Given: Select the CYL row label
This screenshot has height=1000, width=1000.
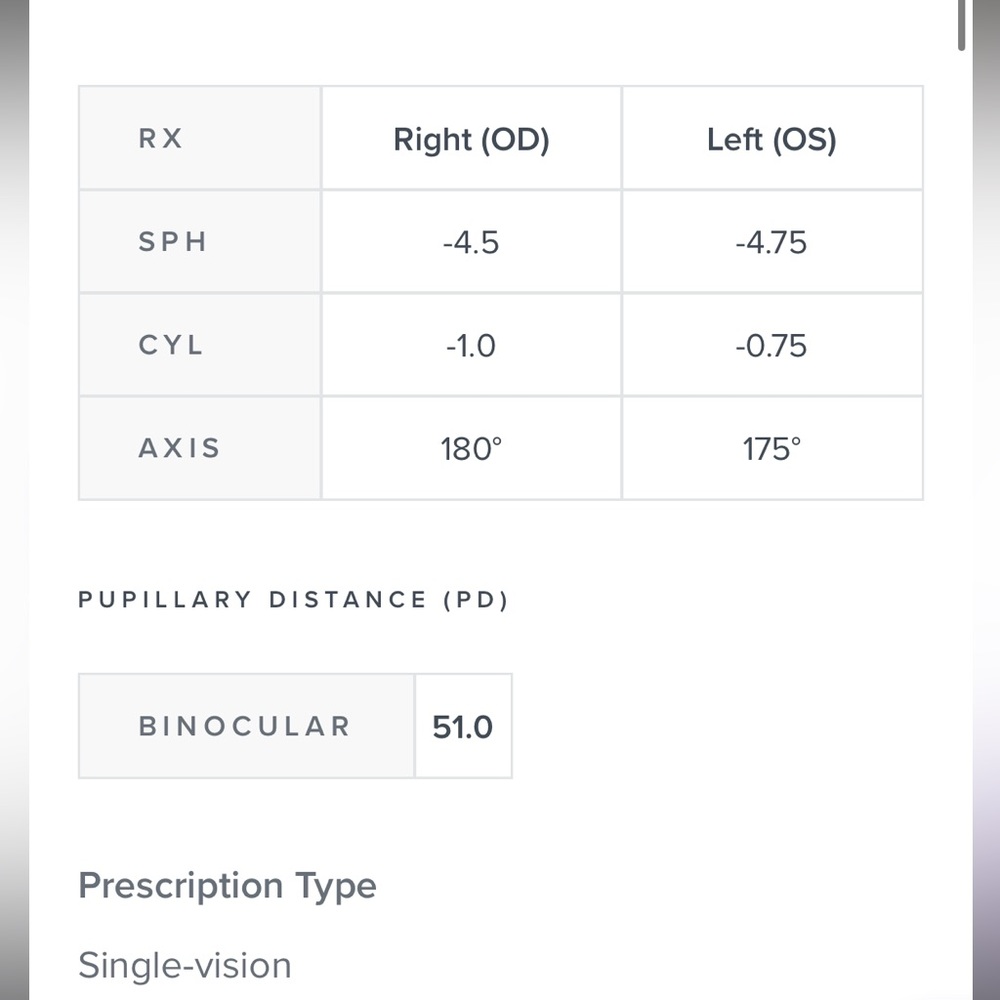Looking at the screenshot, I should [x=200, y=345].
